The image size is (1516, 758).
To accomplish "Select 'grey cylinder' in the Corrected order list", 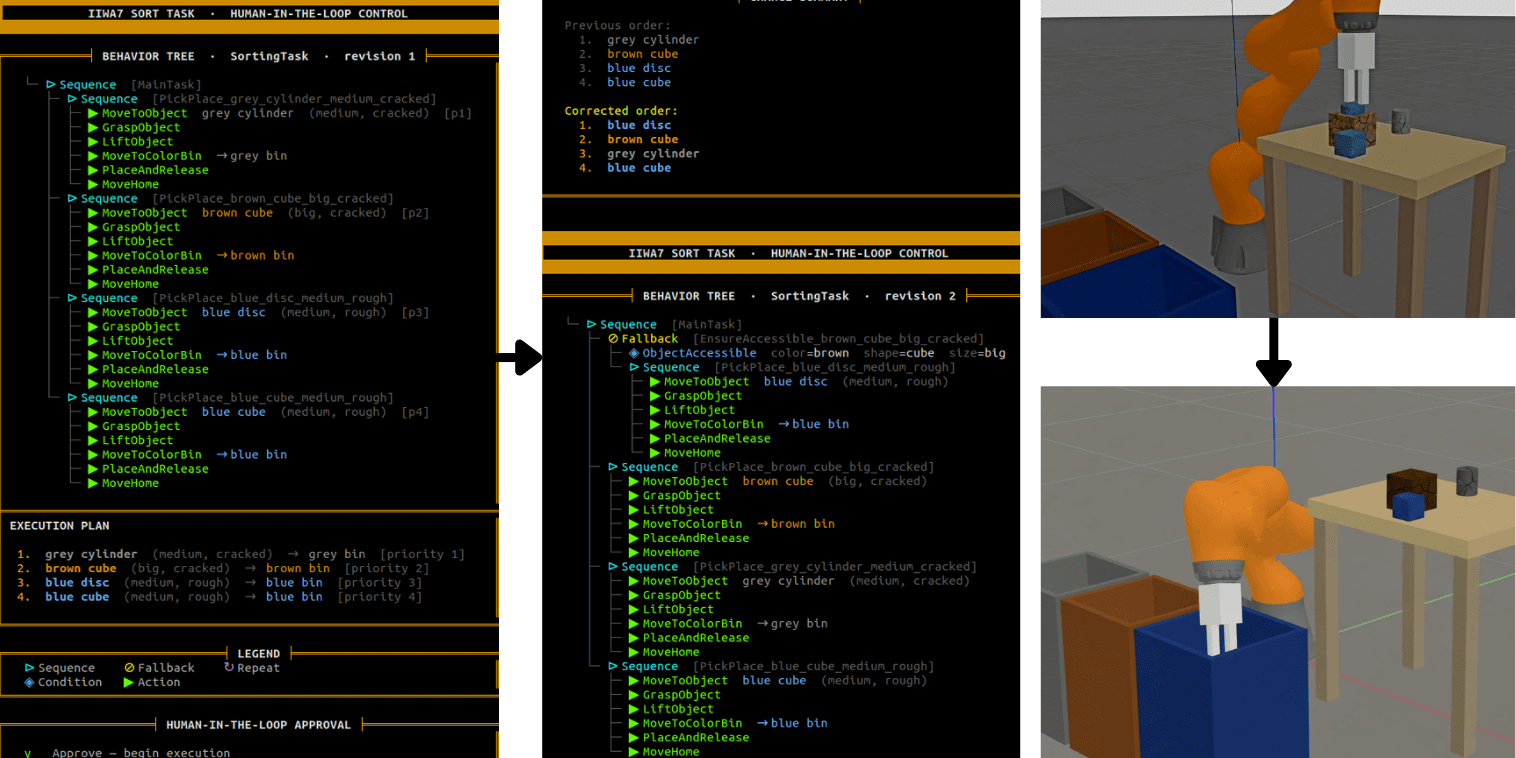I will point(653,154).
